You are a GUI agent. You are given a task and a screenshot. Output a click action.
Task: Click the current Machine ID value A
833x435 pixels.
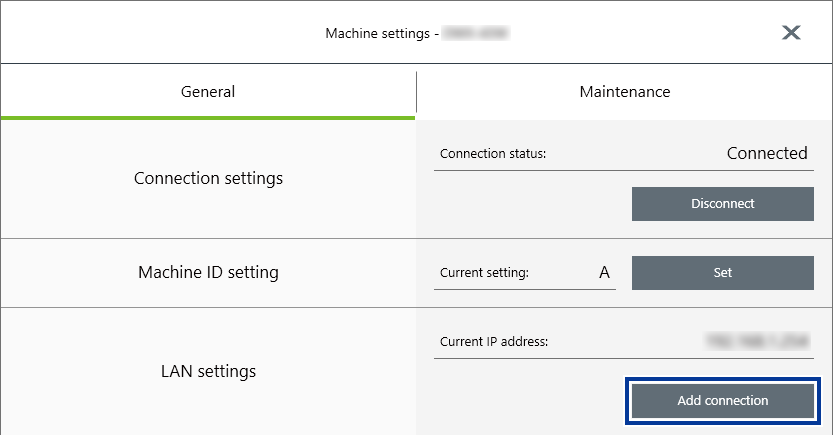pyautogui.click(x=604, y=272)
